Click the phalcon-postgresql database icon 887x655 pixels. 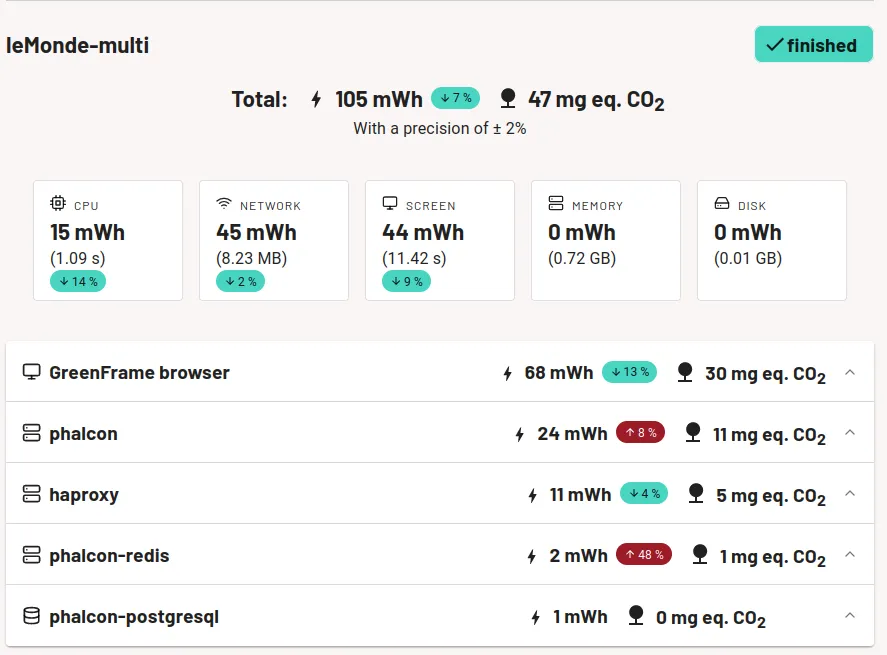(31, 616)
